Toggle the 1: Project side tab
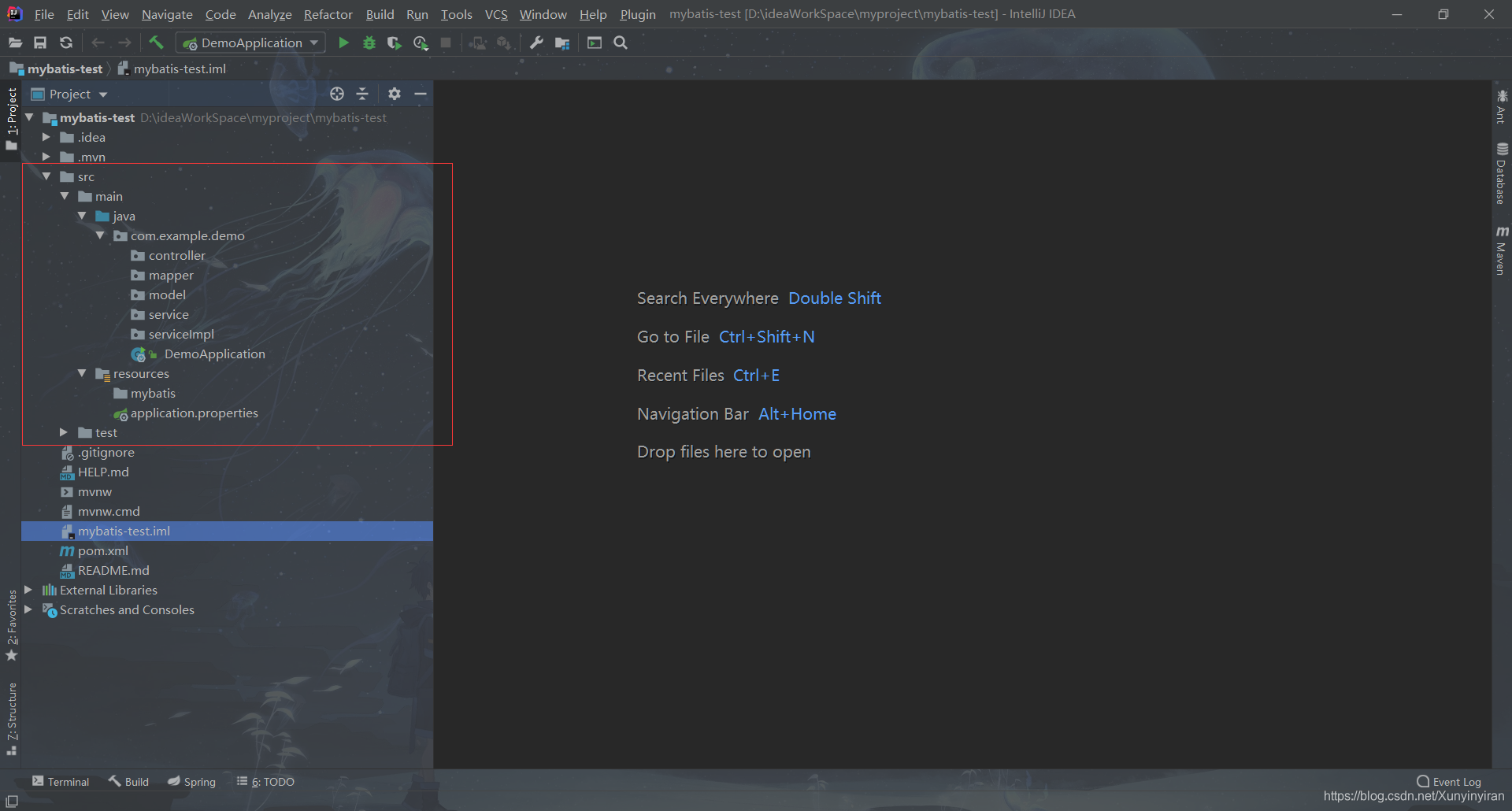1512x811 pixels. click(x=11, y=119)
